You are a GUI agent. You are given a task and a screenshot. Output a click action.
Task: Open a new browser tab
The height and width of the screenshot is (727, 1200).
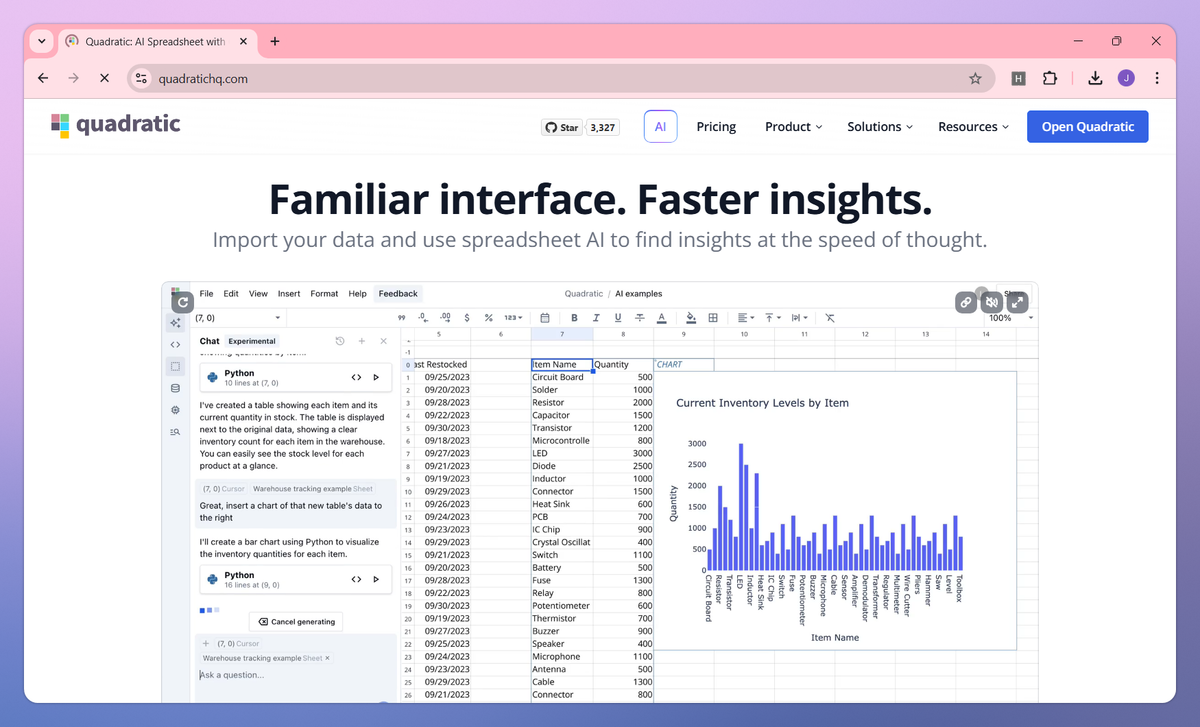pyautogui.click(x=275, y=41)
